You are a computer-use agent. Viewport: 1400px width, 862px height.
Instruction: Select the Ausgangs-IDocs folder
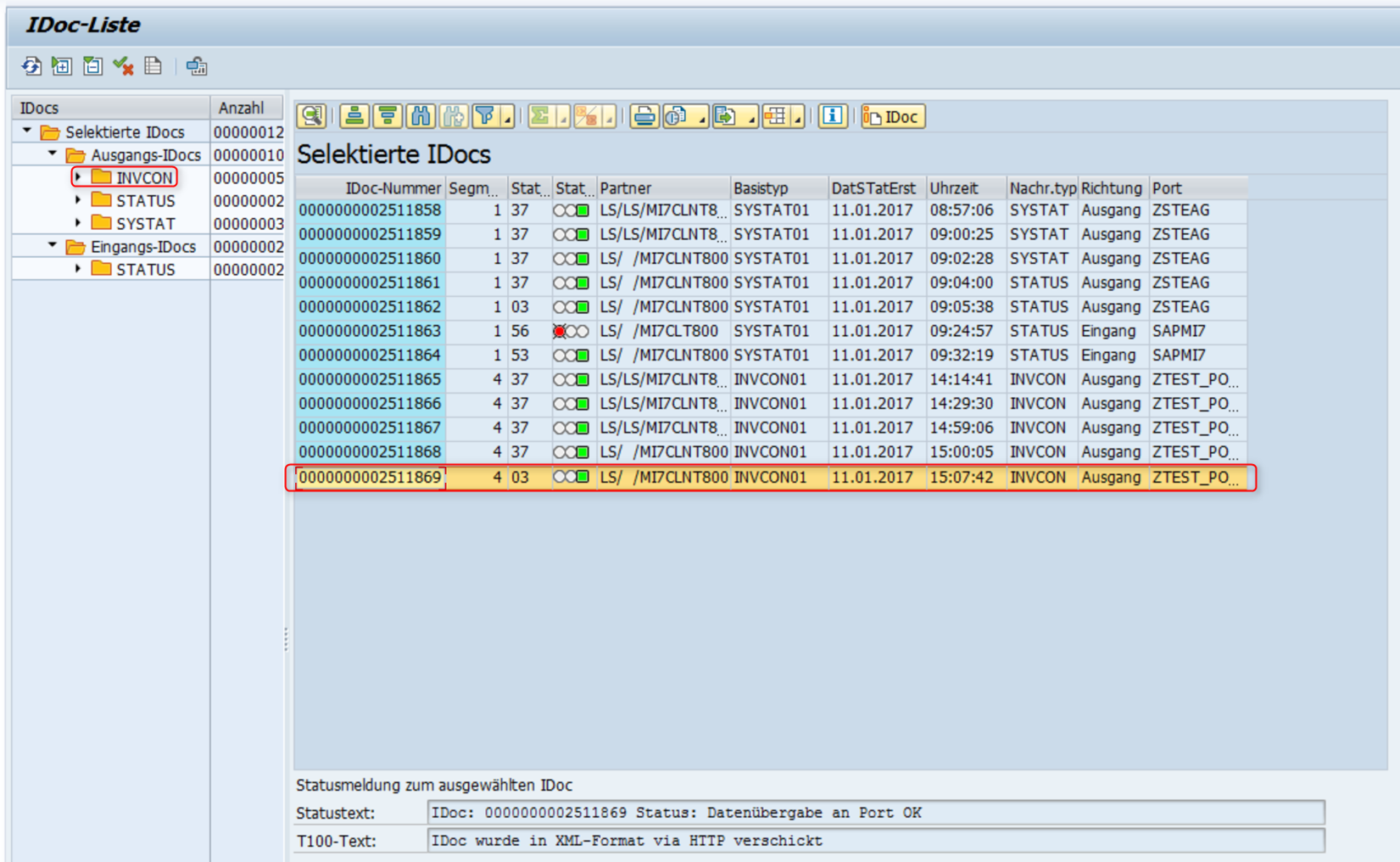(x=134, y=154)
